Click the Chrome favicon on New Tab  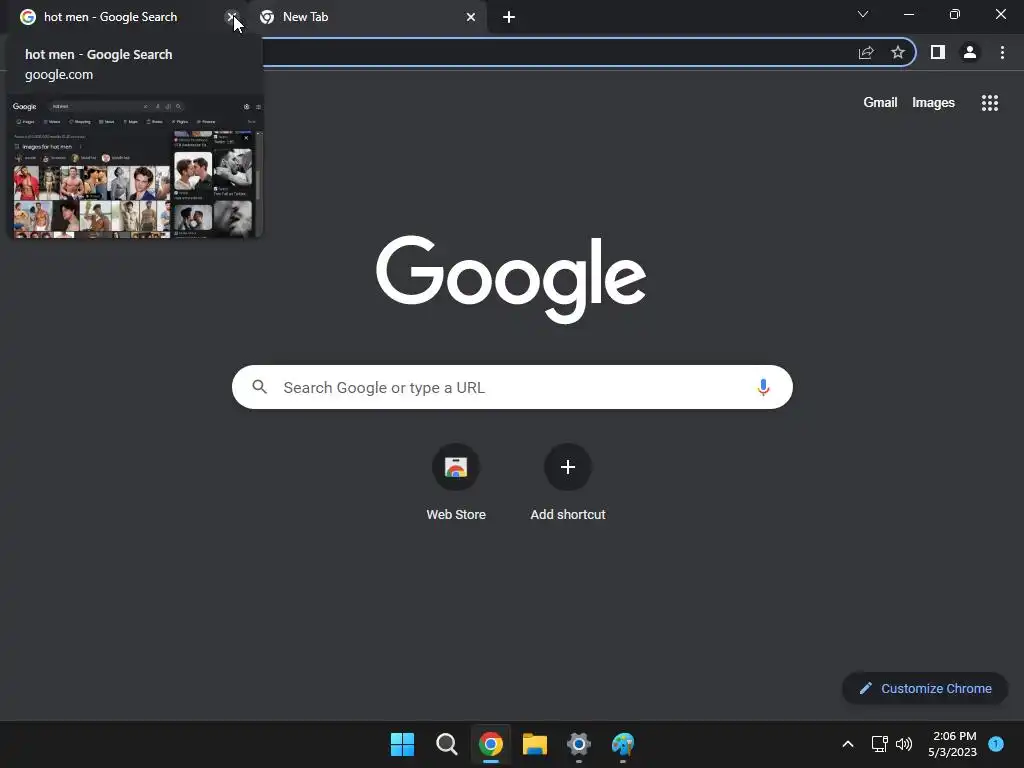pos(267,17)
